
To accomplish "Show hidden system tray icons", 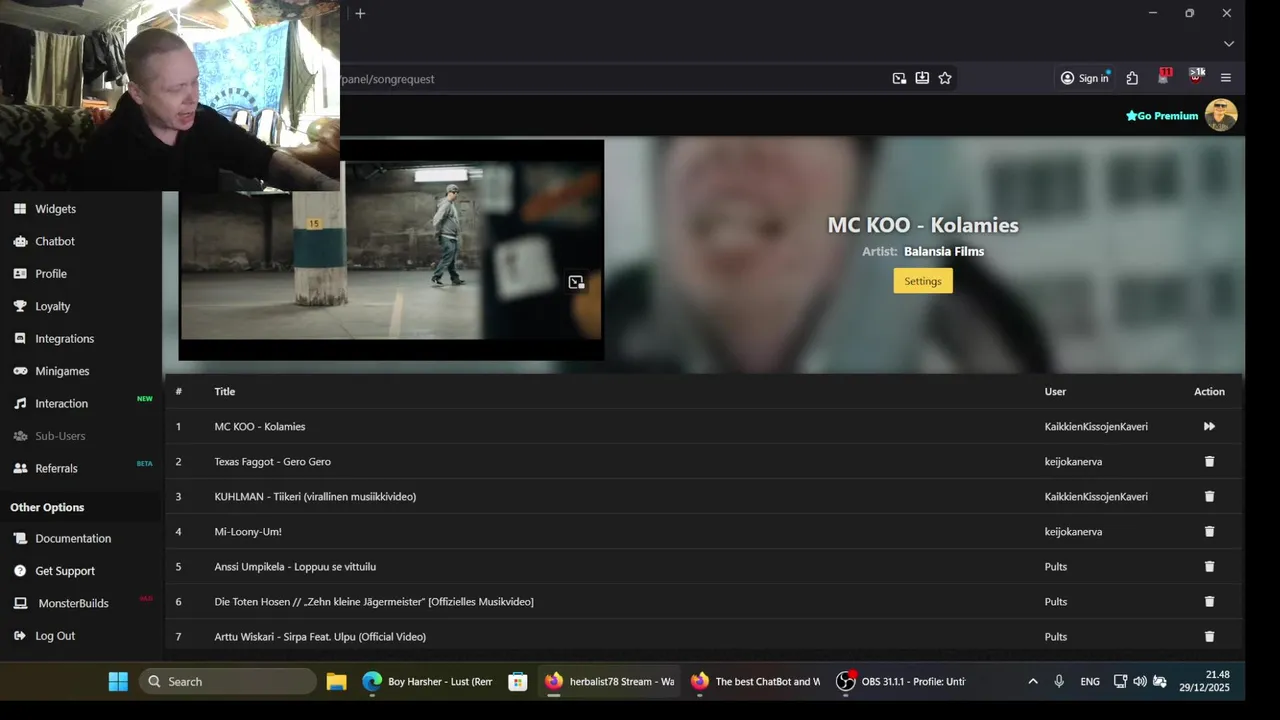I will coord(1033,682).
